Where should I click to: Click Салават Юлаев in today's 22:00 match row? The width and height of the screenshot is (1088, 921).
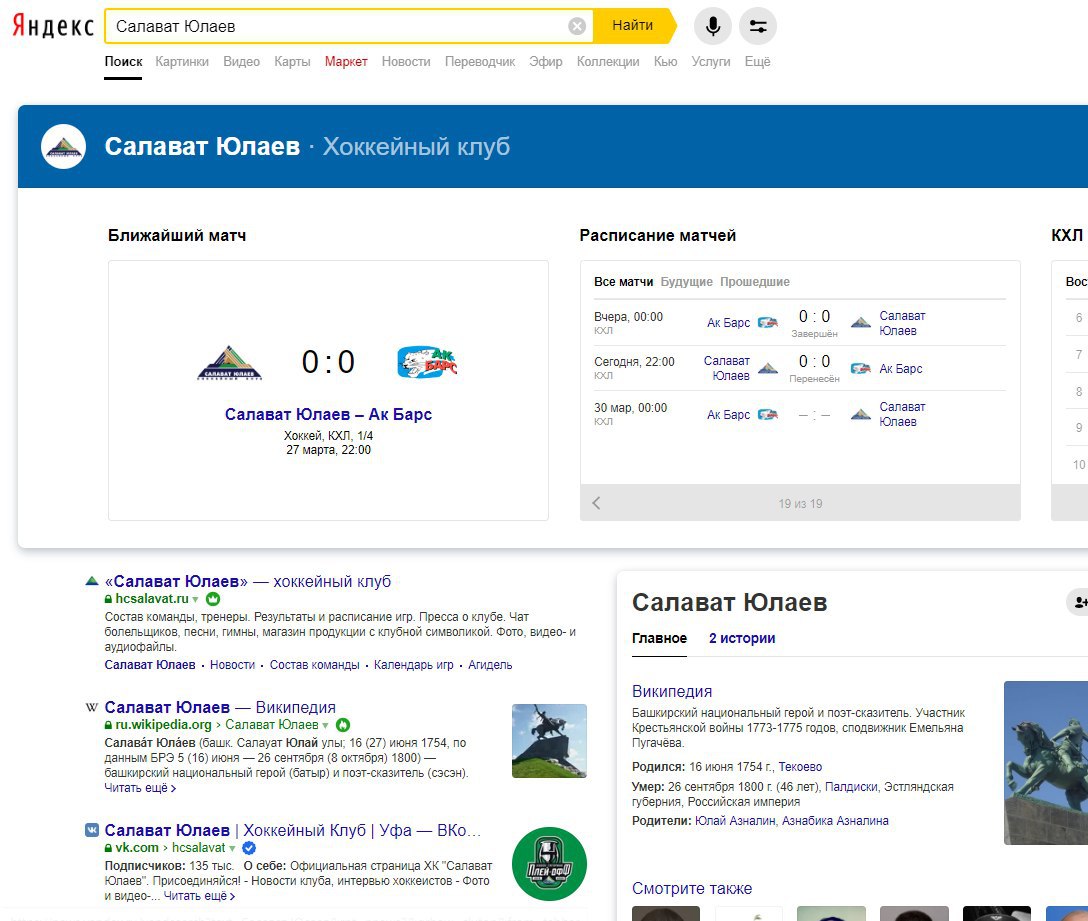(x=726, y=369)
